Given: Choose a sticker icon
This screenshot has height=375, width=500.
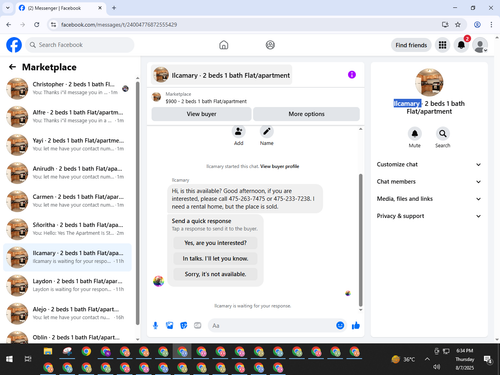Looking at the screenshot, I should click(x=184, y=325).
